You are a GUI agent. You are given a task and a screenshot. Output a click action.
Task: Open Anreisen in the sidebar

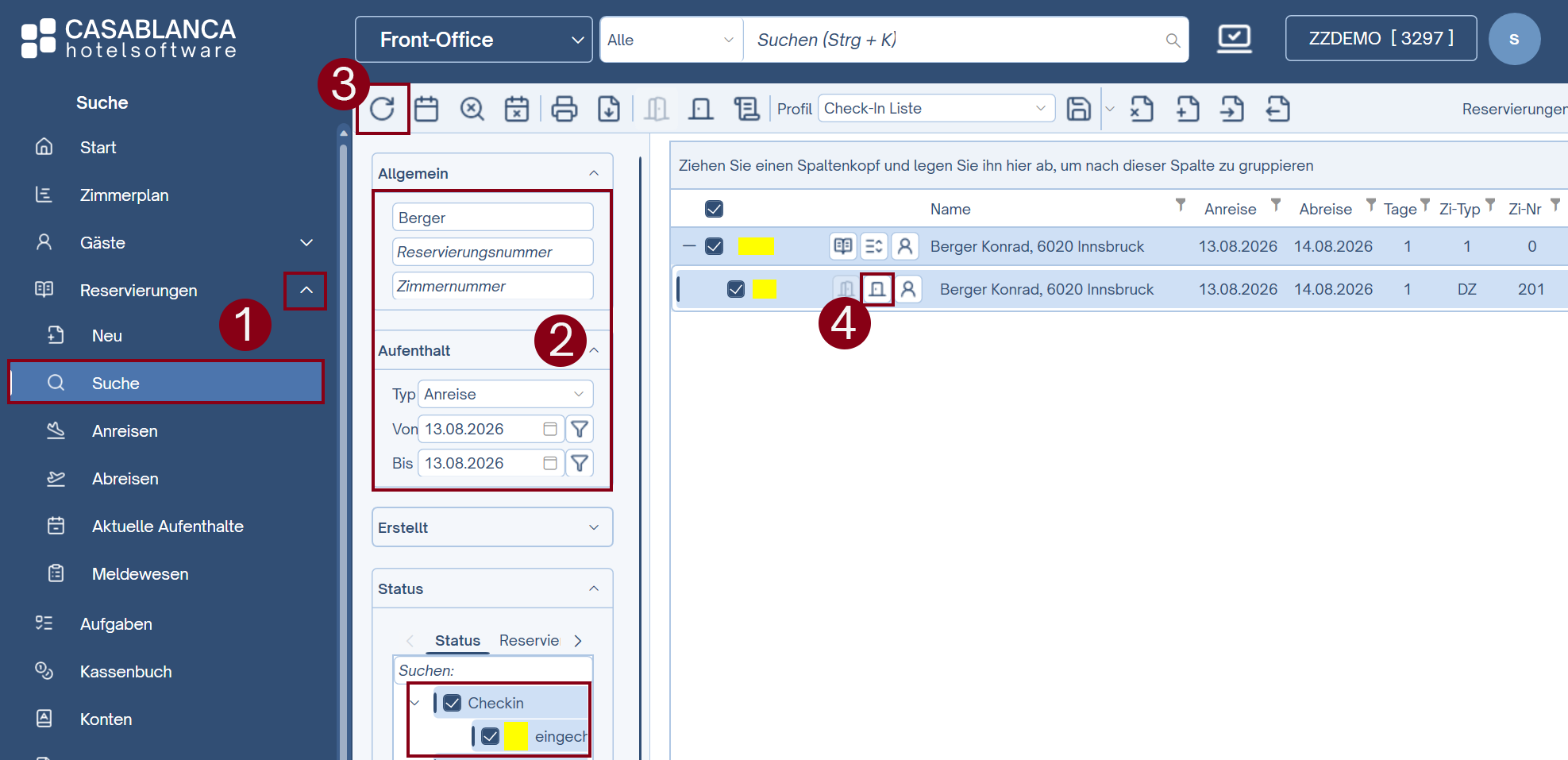pyautogui.click(x=125, y=431)
